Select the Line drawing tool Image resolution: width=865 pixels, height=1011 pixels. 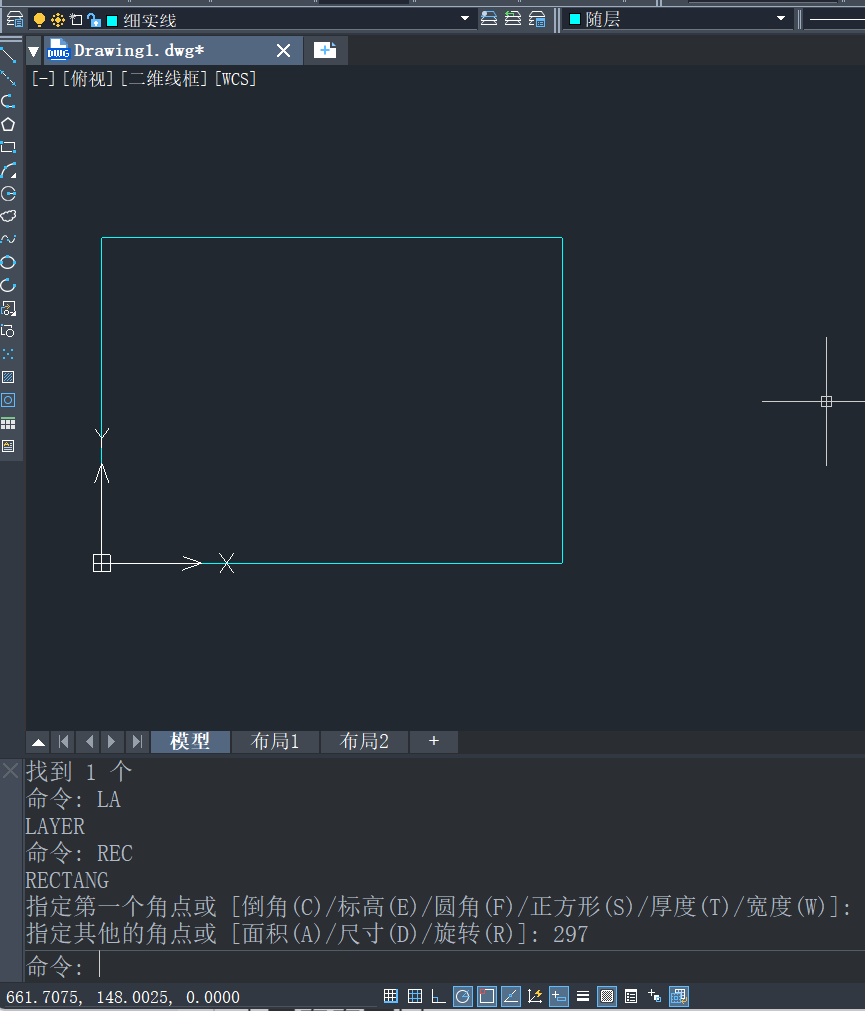click(8, 55)
